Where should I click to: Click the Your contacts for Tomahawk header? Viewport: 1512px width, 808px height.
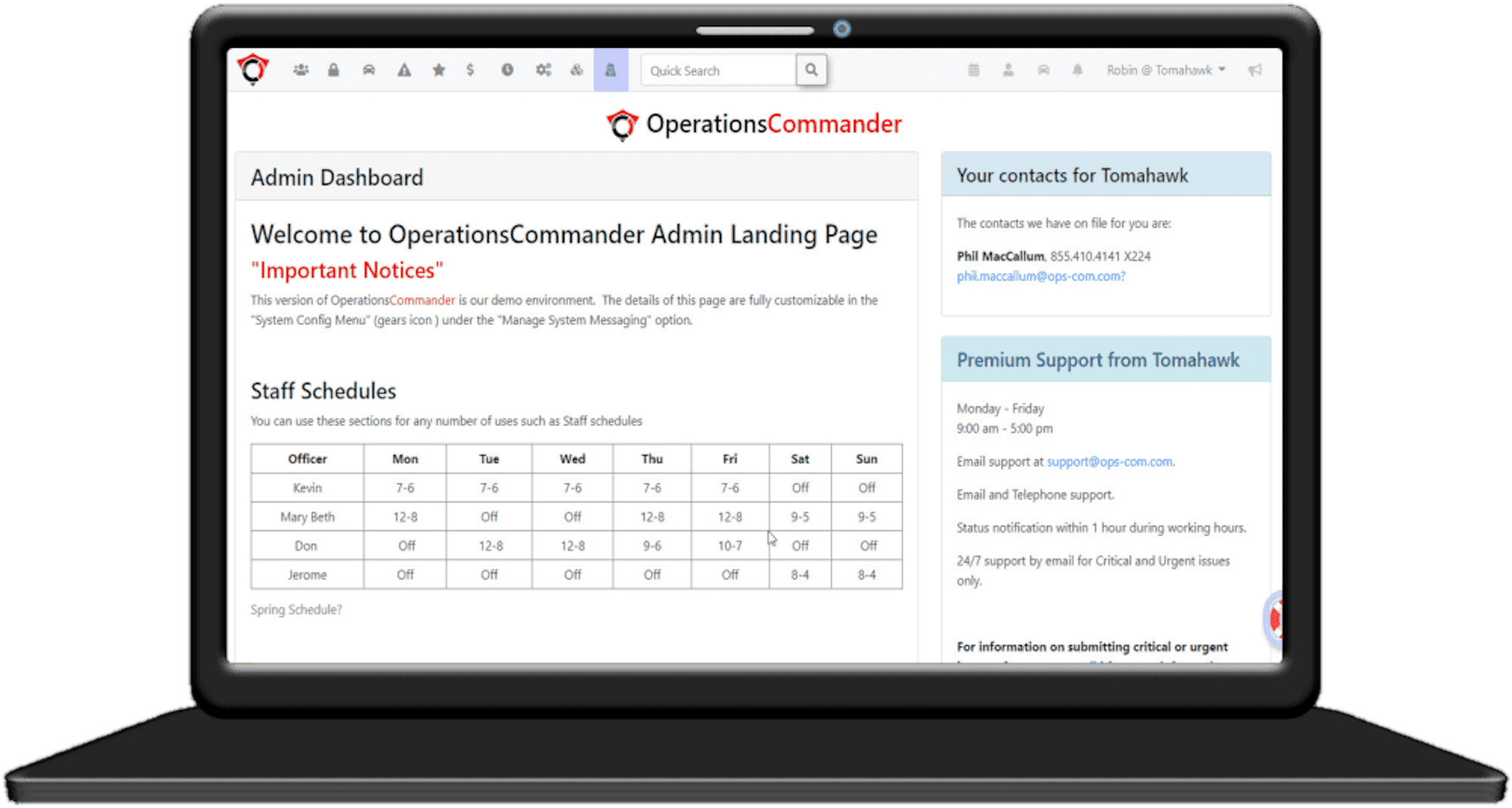(1106, 175)
